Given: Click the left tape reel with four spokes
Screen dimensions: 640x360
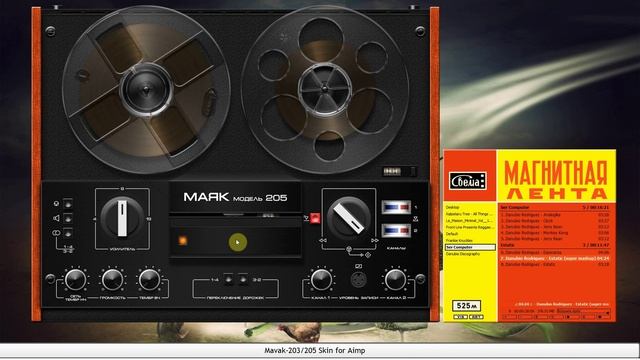Looking at the screenshot, I should point(146,90).
